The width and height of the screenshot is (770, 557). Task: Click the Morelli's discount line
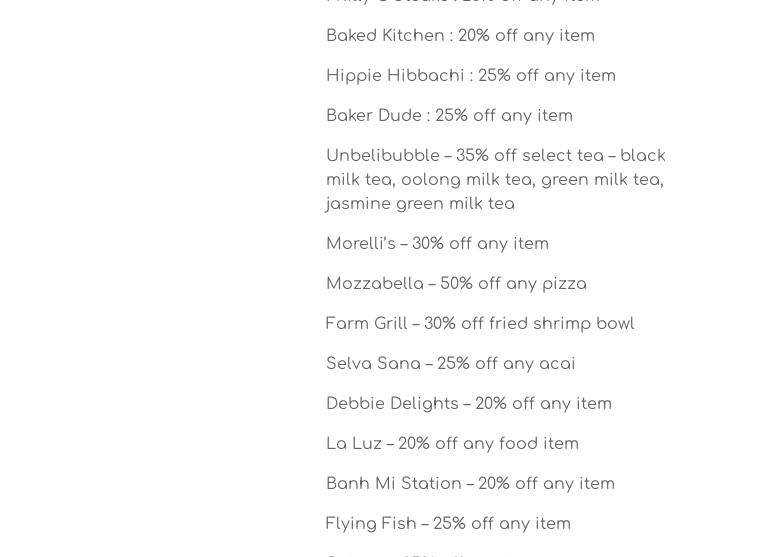[437, 244]
